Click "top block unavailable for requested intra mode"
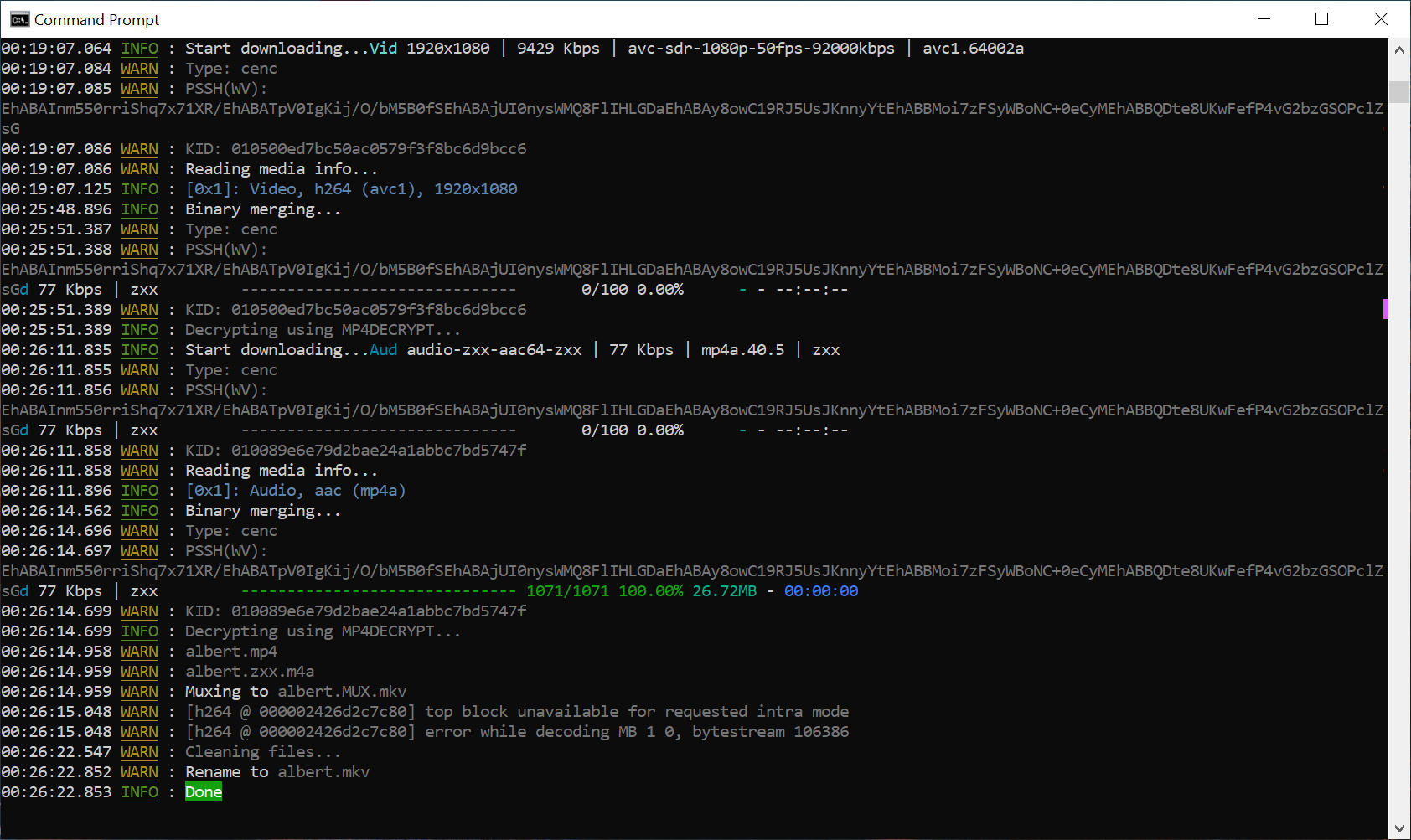Image resolution: width=1411 pixels, height=840 pixels. click(x=637, y=712)
